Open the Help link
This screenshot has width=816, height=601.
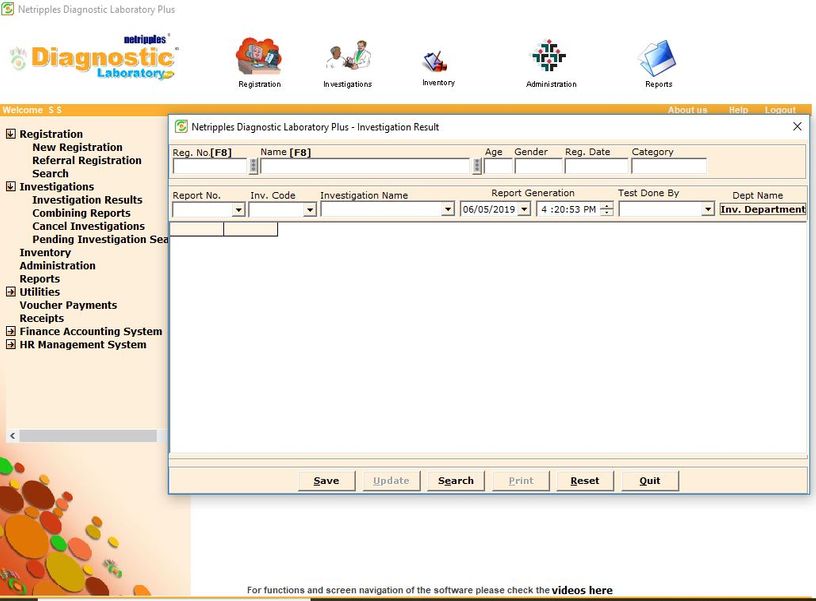tap(738, 110)
